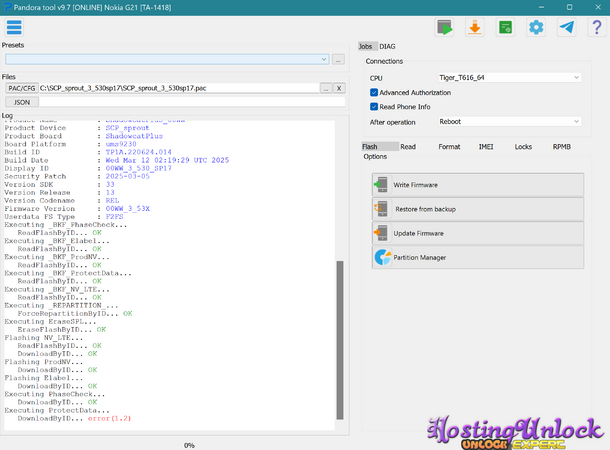
Task: Open the Partition Manager
Action: pyautogui.click(x=477, y=257)
